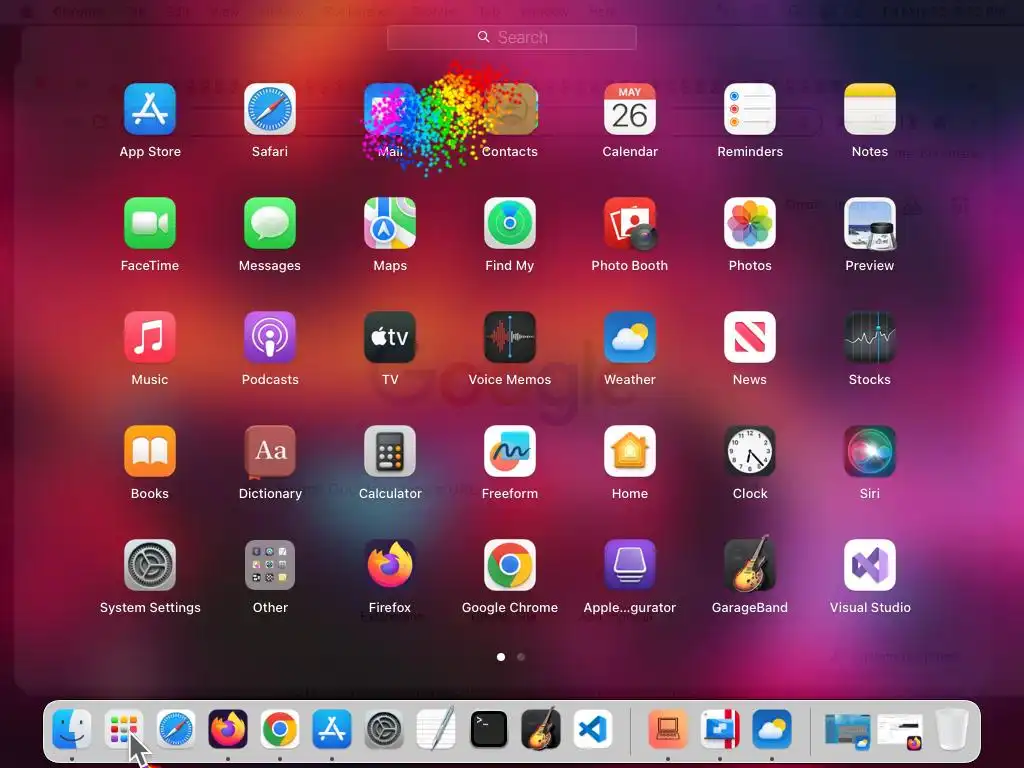Launch the Clock app

tap(750, 451)
